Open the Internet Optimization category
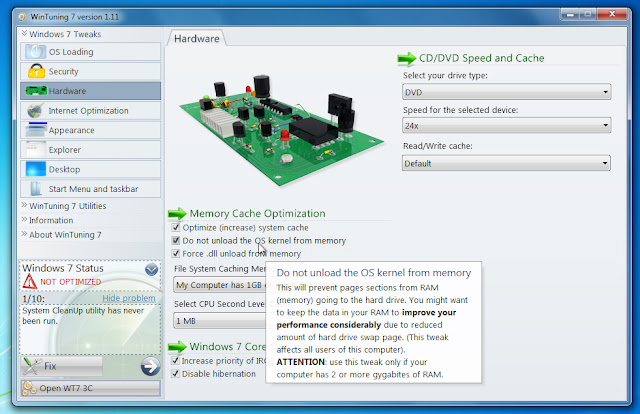This screenshot has height=414, width=640. [x=90, y=110]
